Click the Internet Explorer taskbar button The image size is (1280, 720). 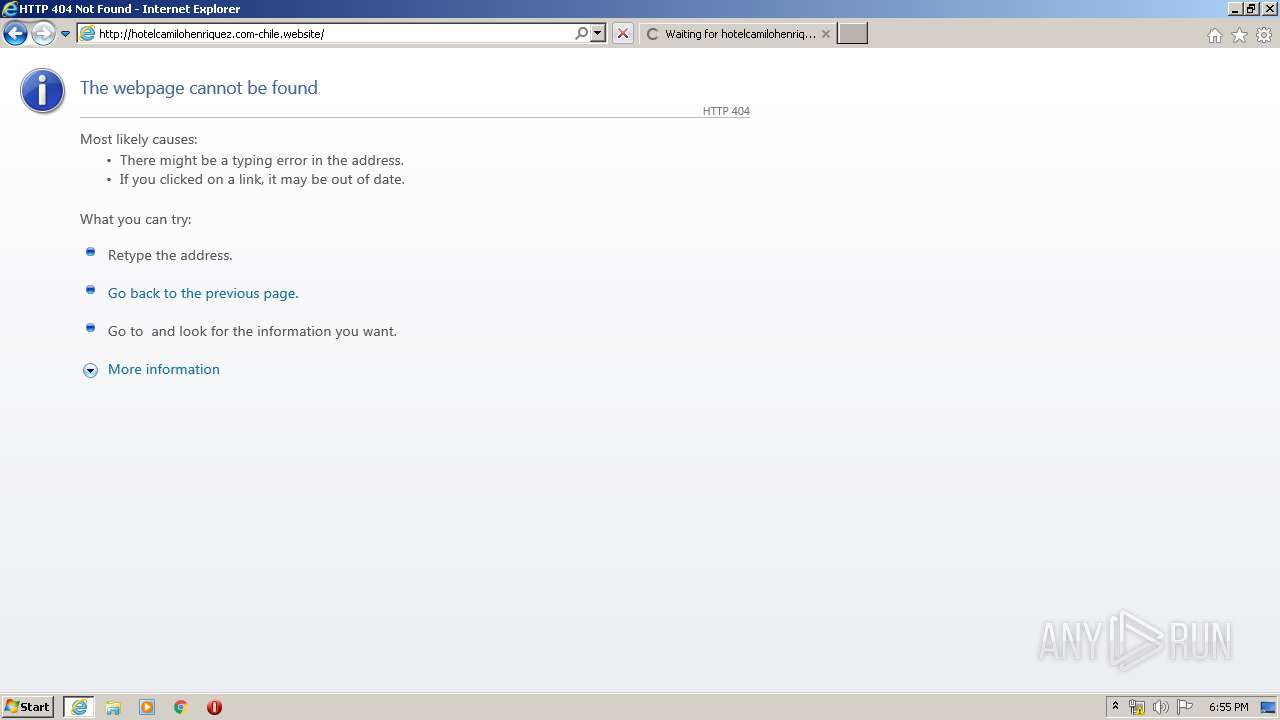[79, 707]
